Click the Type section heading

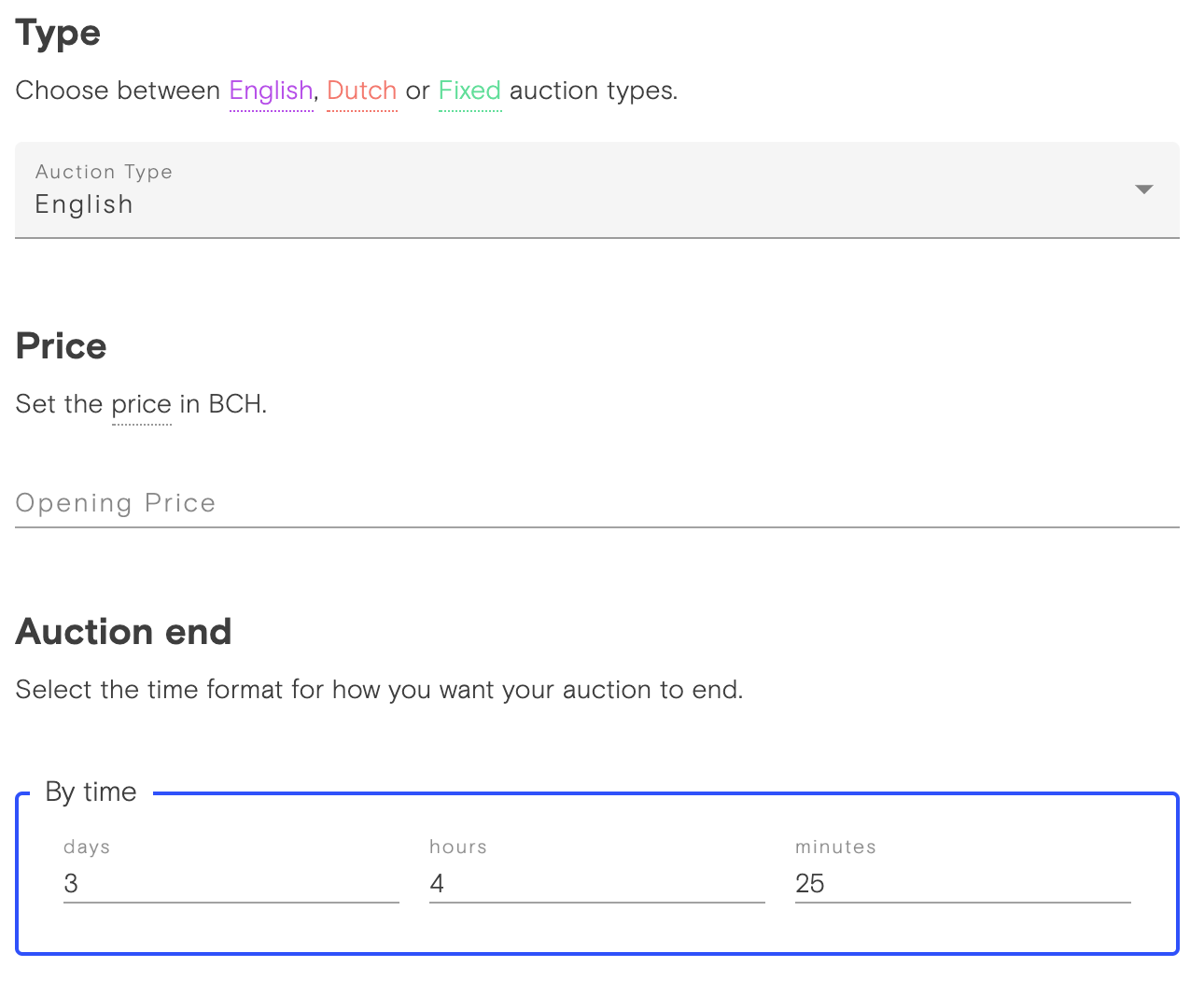(58, 34)
